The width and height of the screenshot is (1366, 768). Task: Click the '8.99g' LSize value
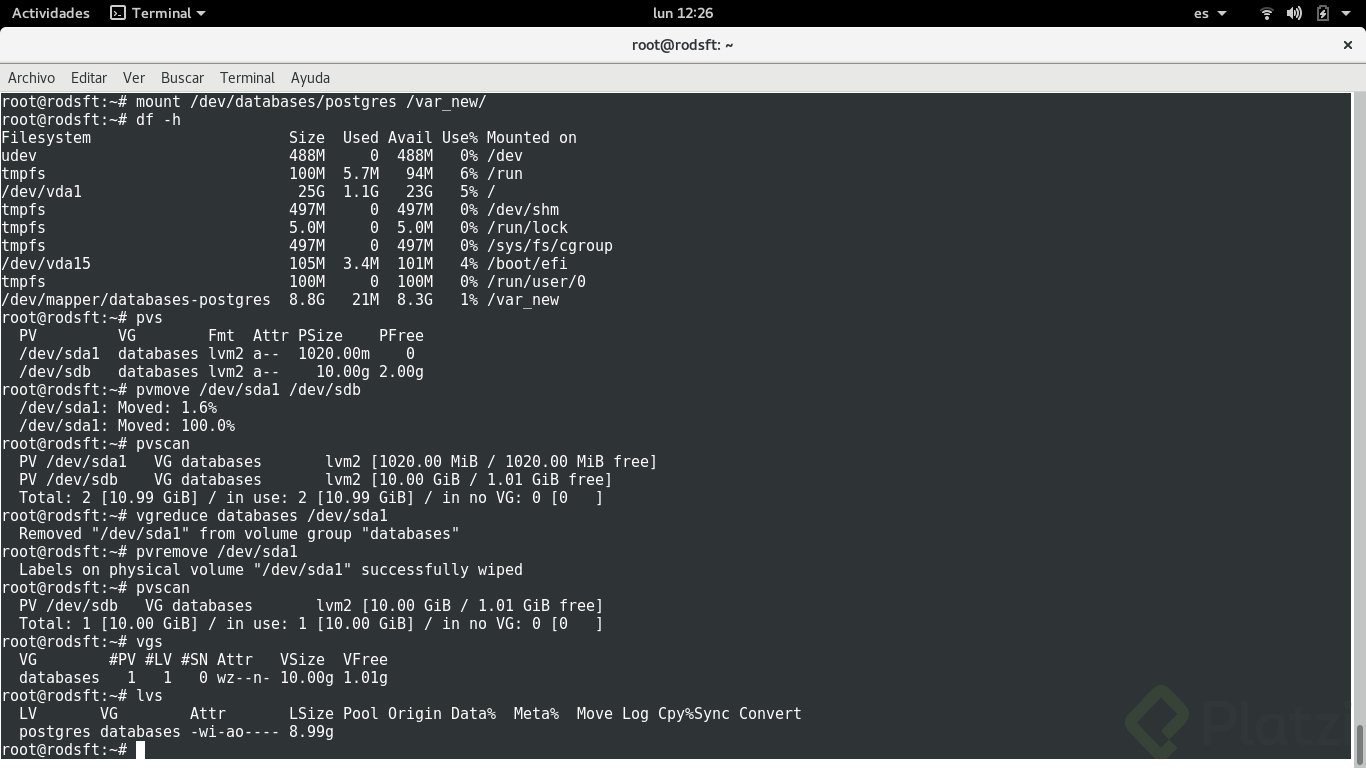click(311, 732)
